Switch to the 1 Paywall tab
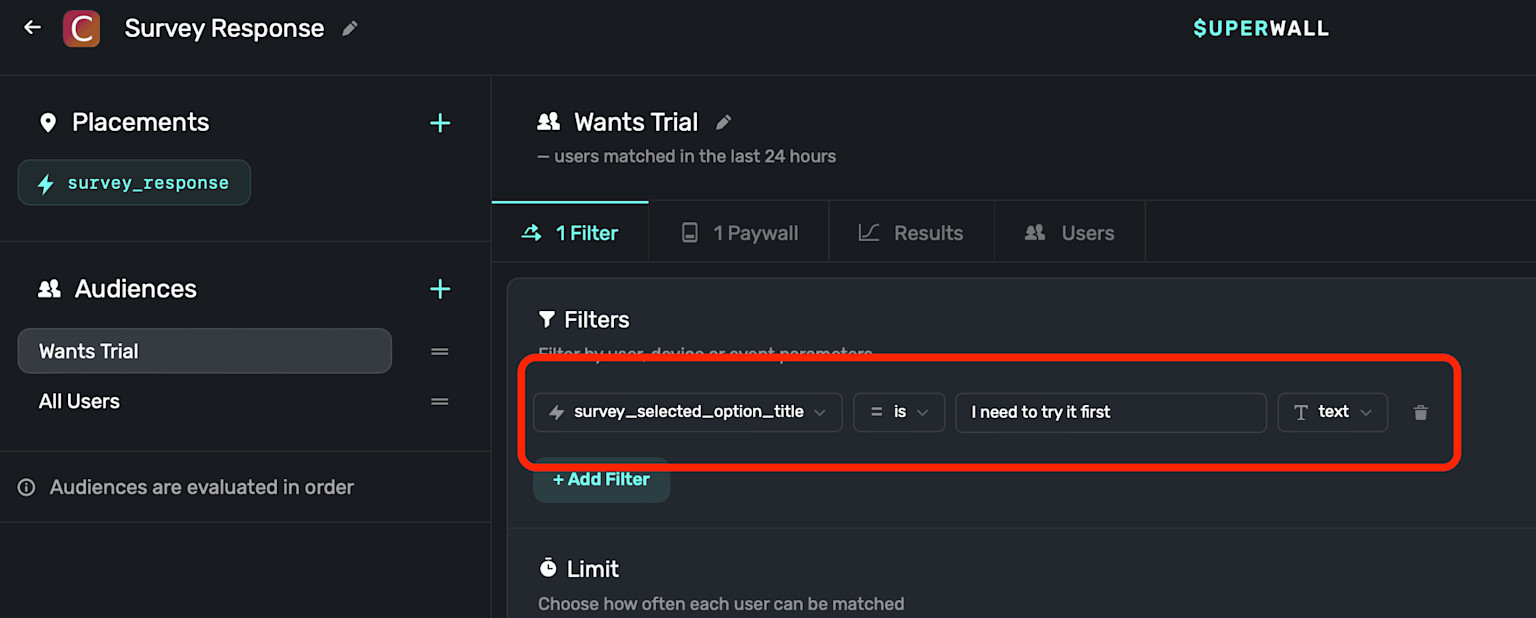The width and height of the screenshot is (1536, 618). pyautogui.click(x=739, y=233)
